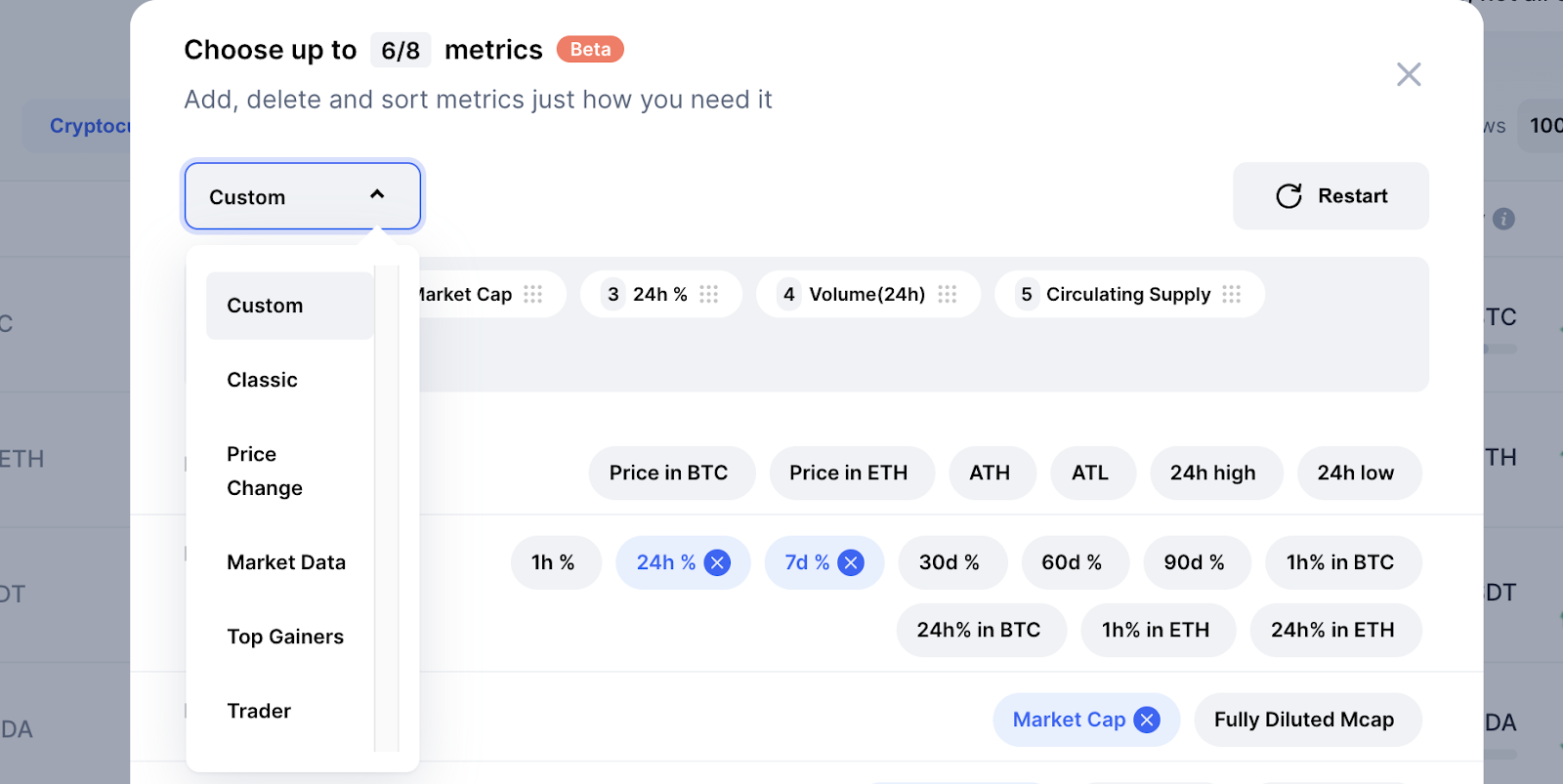Click drag handle dots on 24h % chip

[709, 294]
